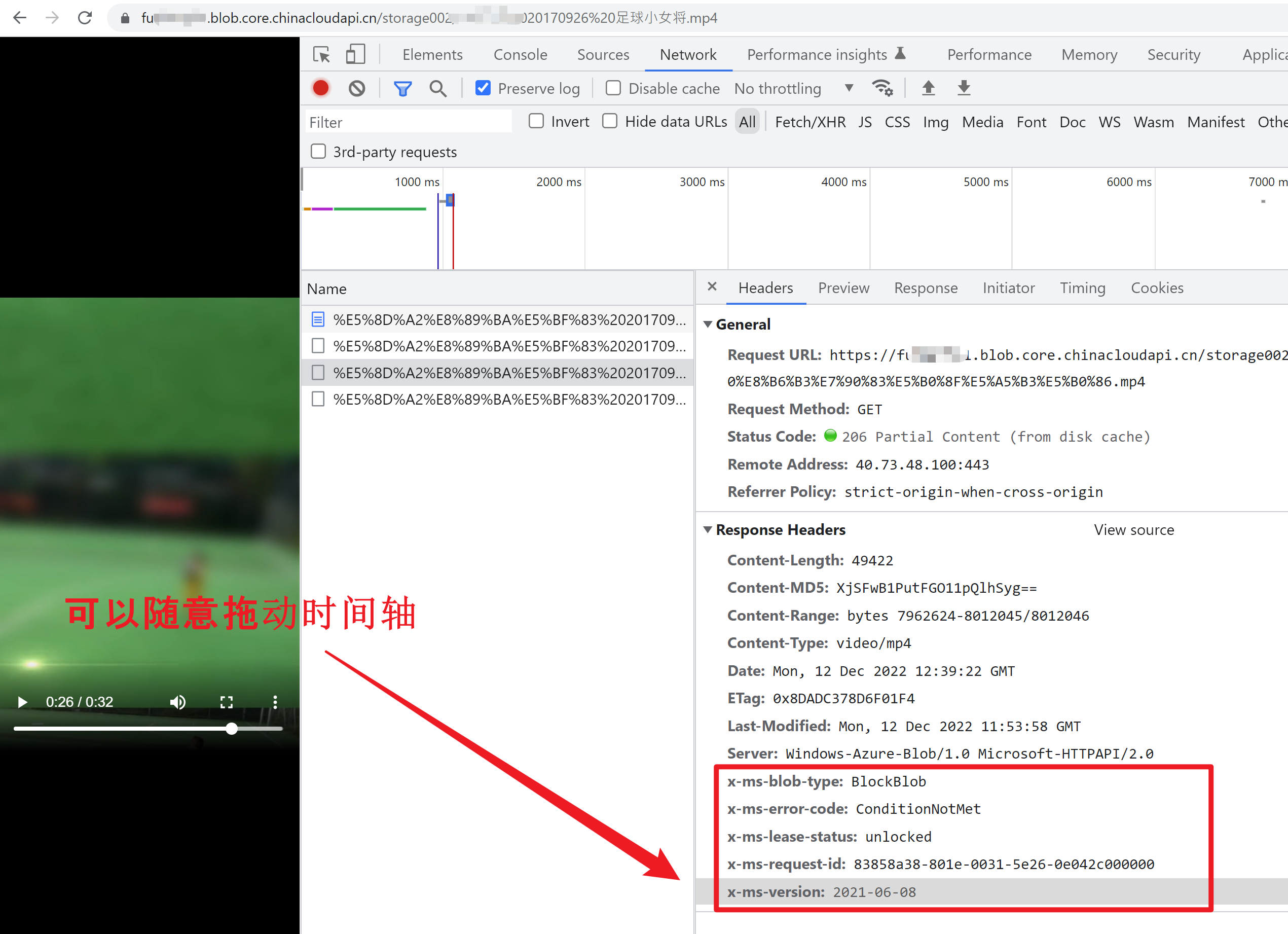Open network search with magnifier icon
This screenshot has height=934, width=1288.
point(437,88)
